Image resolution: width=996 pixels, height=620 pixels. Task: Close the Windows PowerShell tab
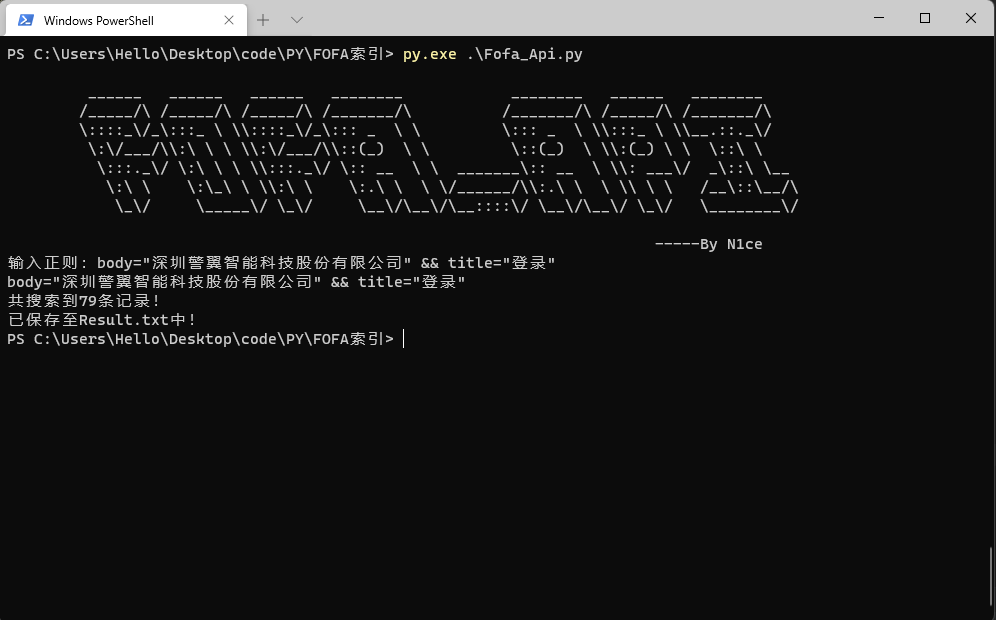click(x=229, y=20)
